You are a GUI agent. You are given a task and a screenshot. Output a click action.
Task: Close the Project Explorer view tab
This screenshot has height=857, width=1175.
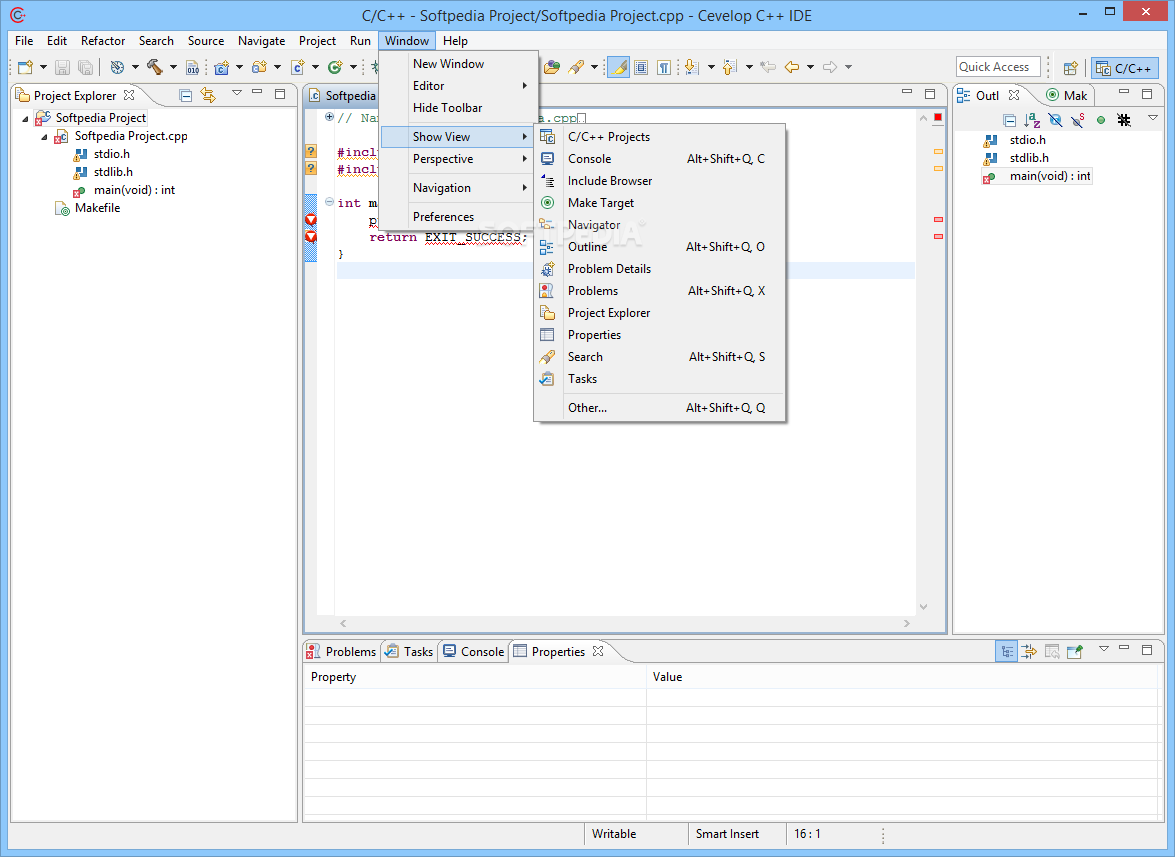click(129, 95)
